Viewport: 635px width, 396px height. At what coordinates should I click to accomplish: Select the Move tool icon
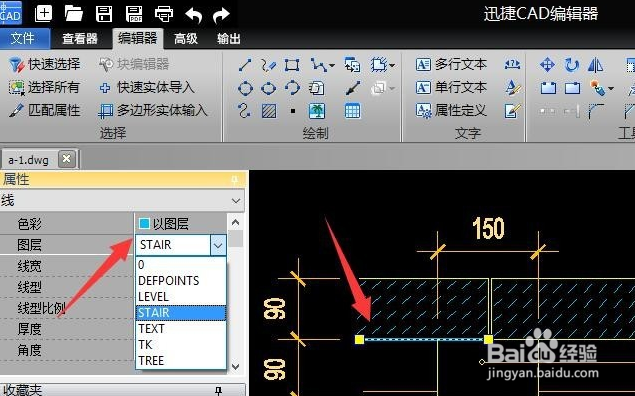pyautogui.click(x=547, y=65)
